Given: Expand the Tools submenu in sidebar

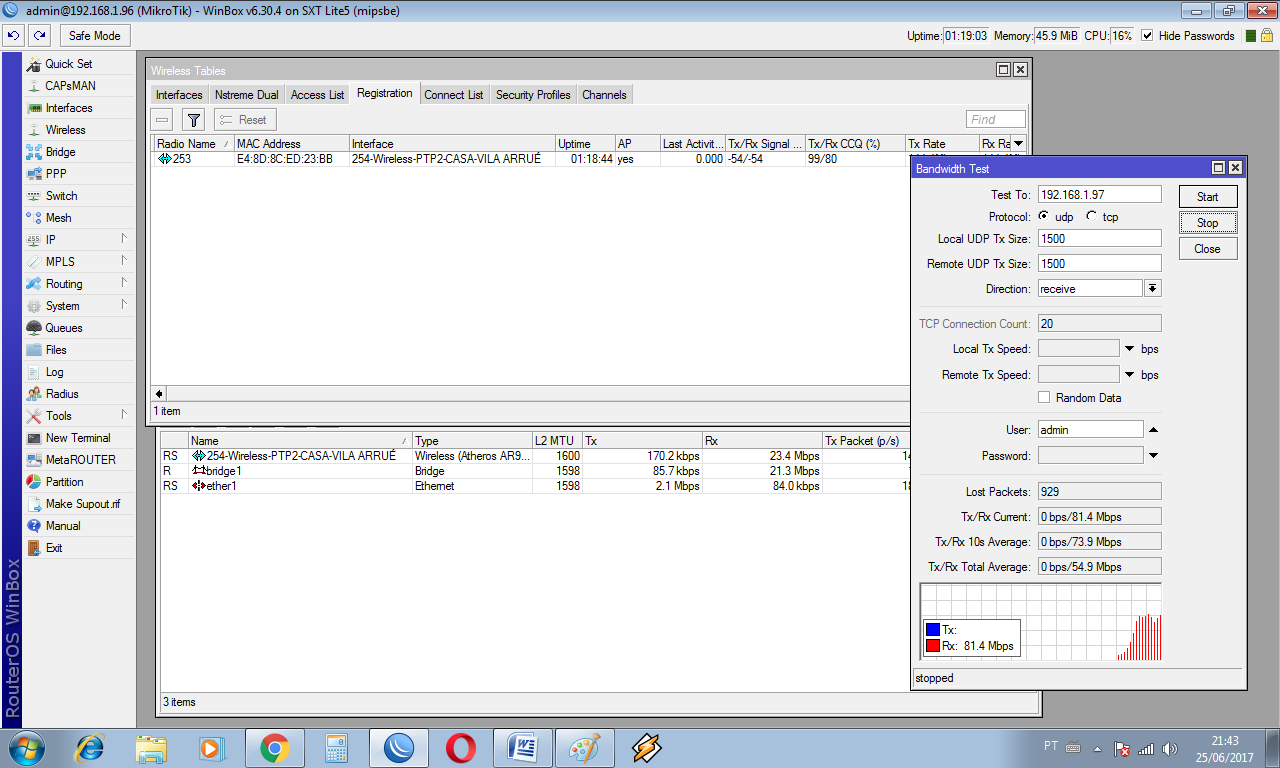Looking at the screenshot, I should pos(124,415).
